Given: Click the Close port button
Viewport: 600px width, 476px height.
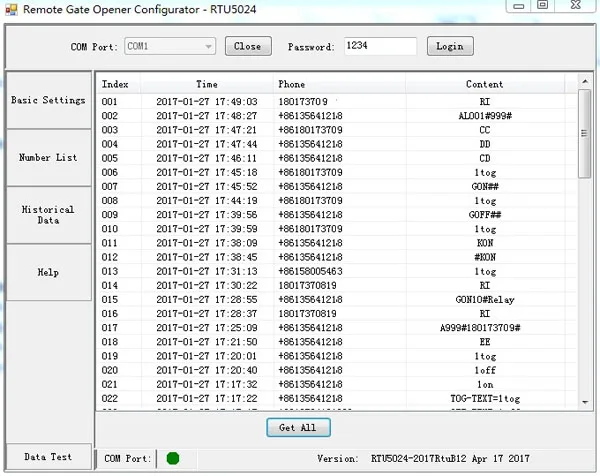Looking at the screenshot, I should tap(248, 46).
